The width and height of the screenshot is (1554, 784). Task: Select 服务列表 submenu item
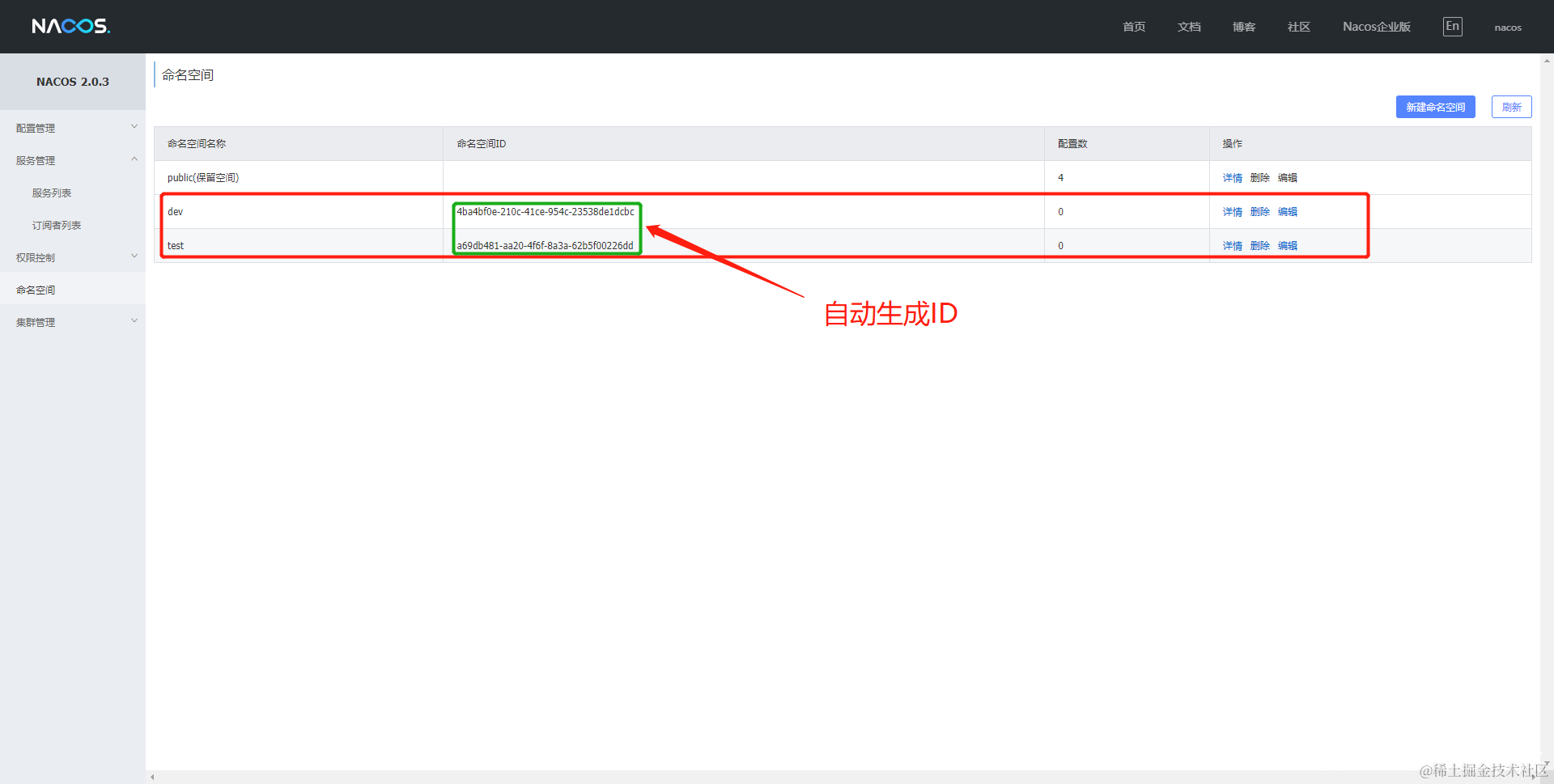click(x=52, y=193)
